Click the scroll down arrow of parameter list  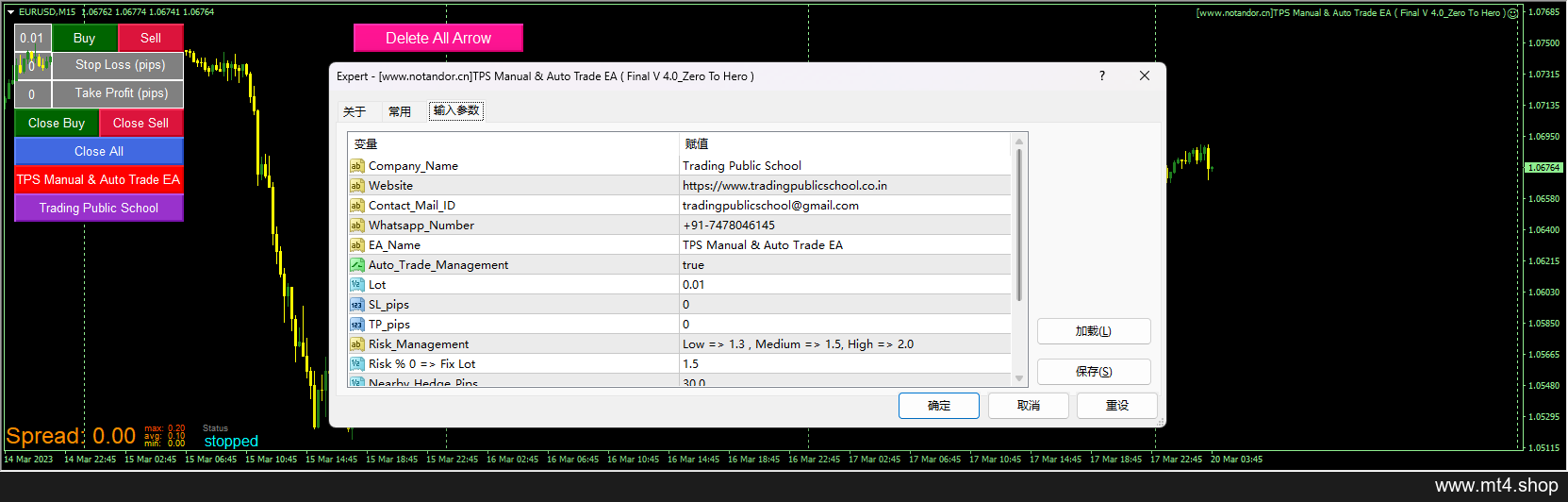pyautogui.click(x=1019, y=378)
